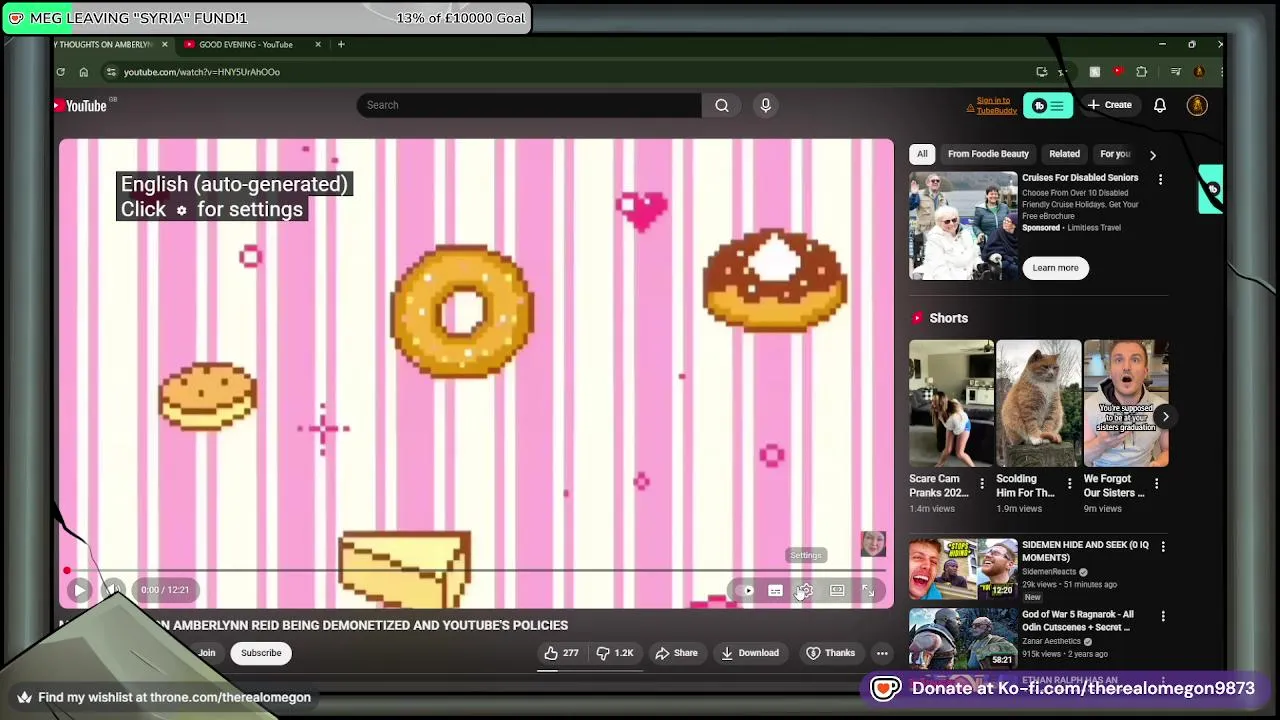Click the SidemenReacts channel name

point(1049,572)
